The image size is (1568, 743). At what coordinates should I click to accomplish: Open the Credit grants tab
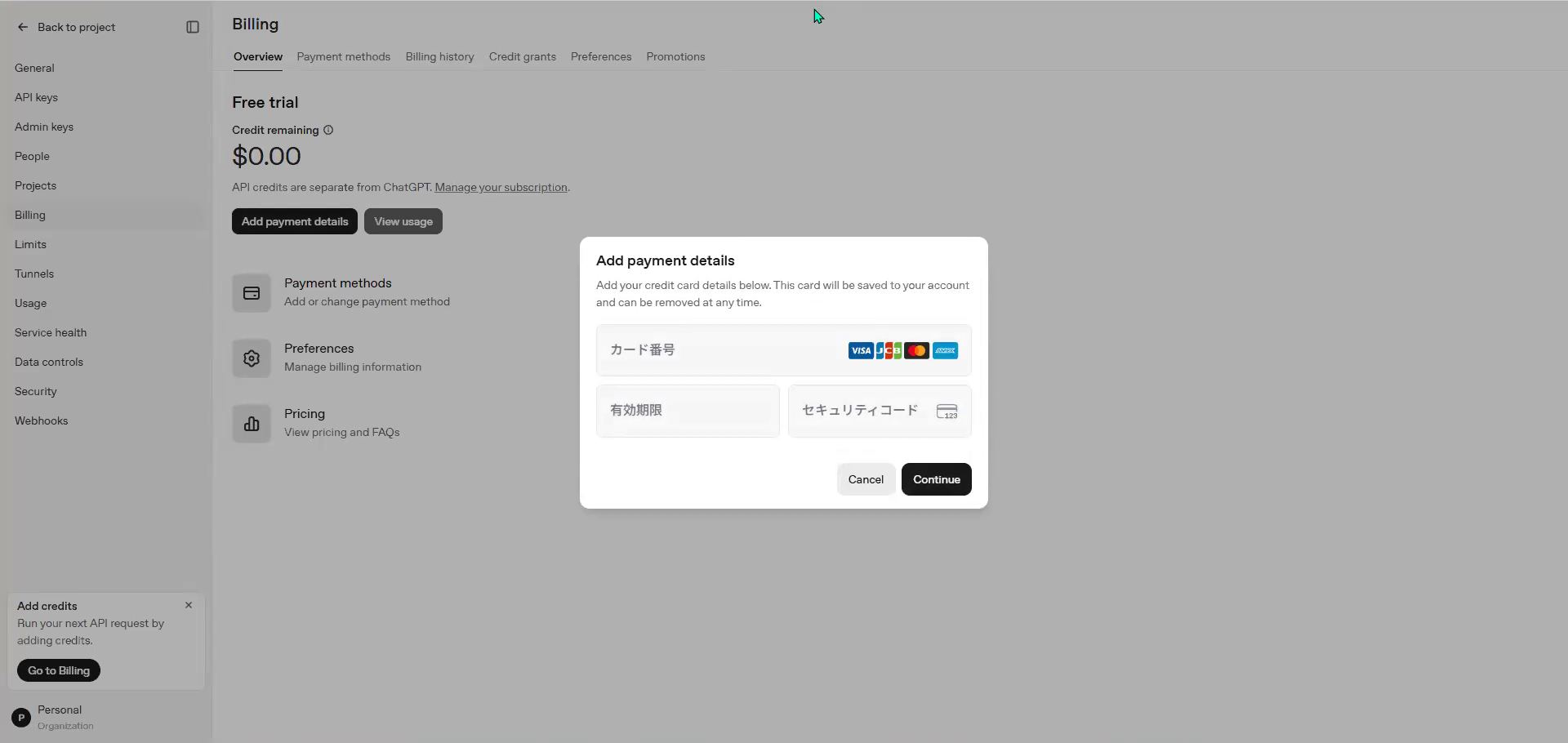[x=523, y=56]
